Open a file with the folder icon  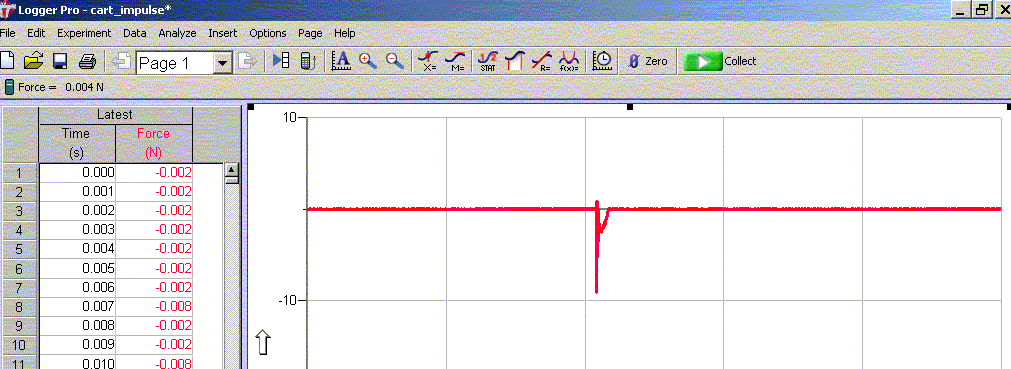coord(33,61)
